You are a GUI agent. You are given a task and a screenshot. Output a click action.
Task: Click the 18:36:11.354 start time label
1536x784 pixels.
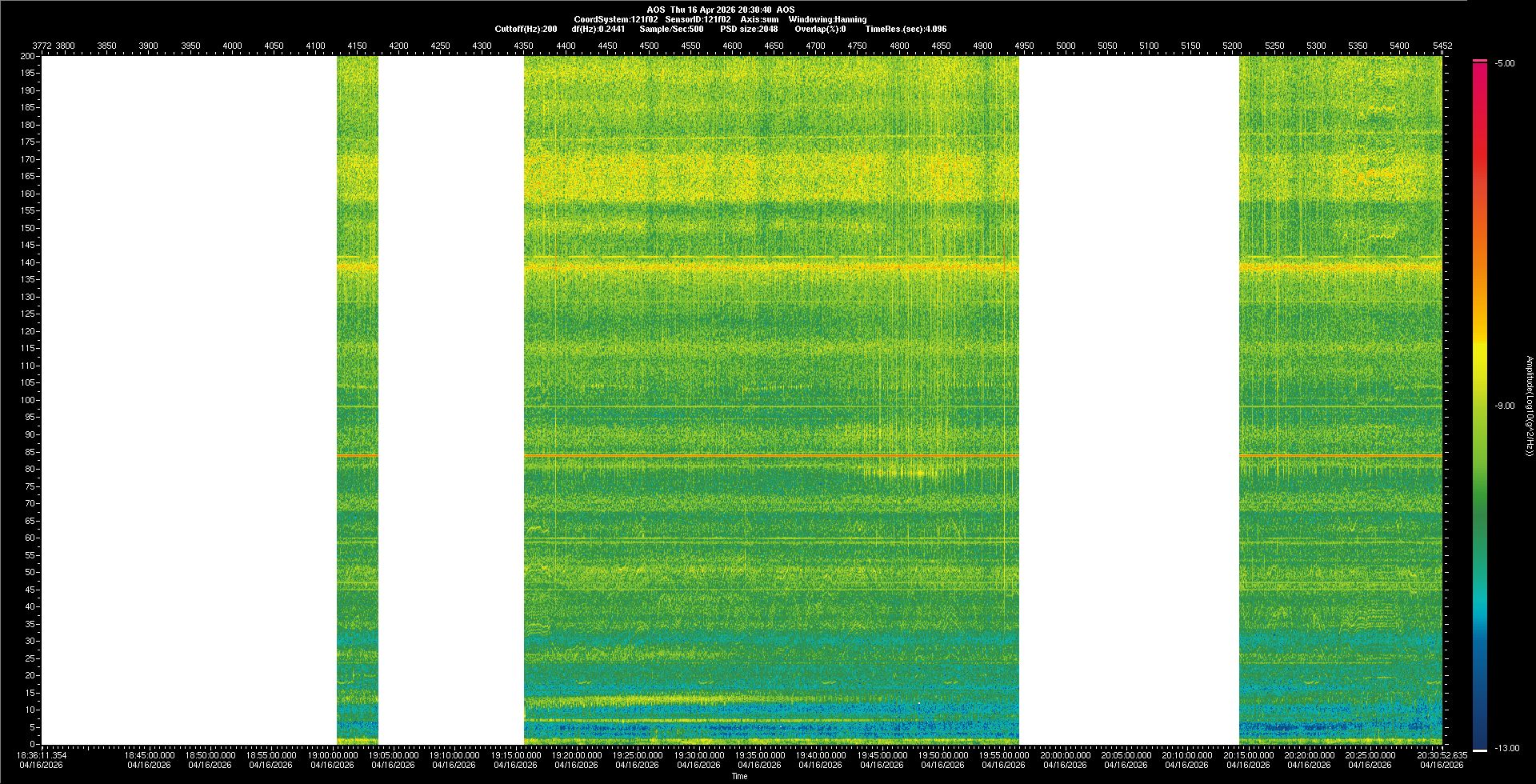(x=43, y=755)
